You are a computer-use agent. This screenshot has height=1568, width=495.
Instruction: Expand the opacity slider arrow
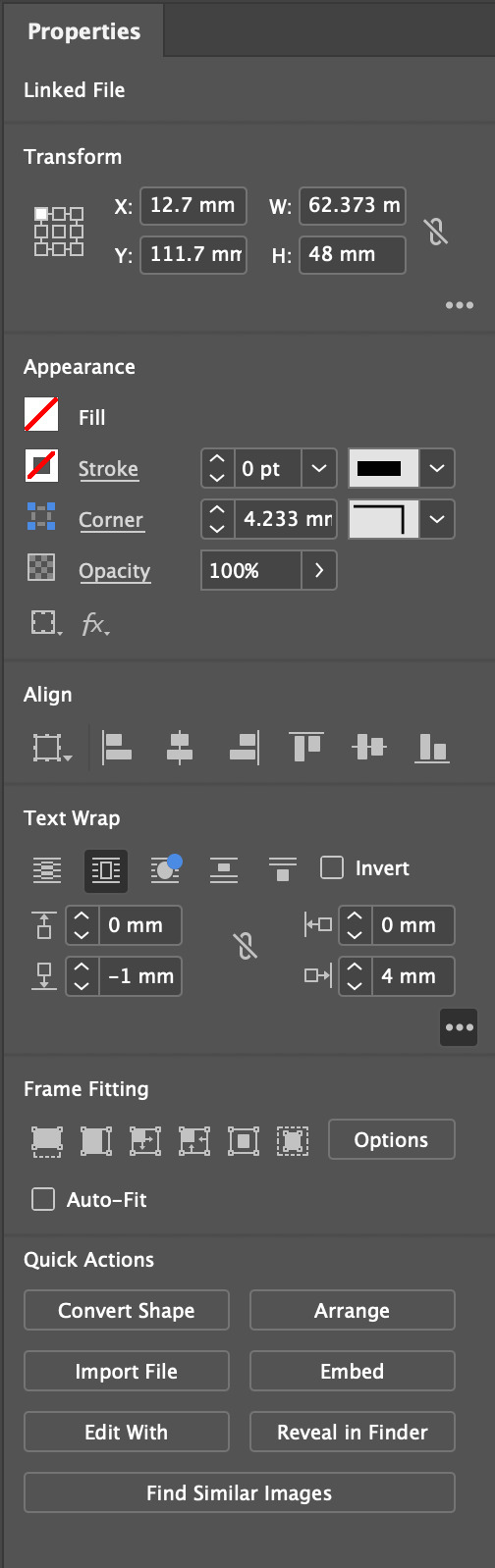(x=318, y=570)
